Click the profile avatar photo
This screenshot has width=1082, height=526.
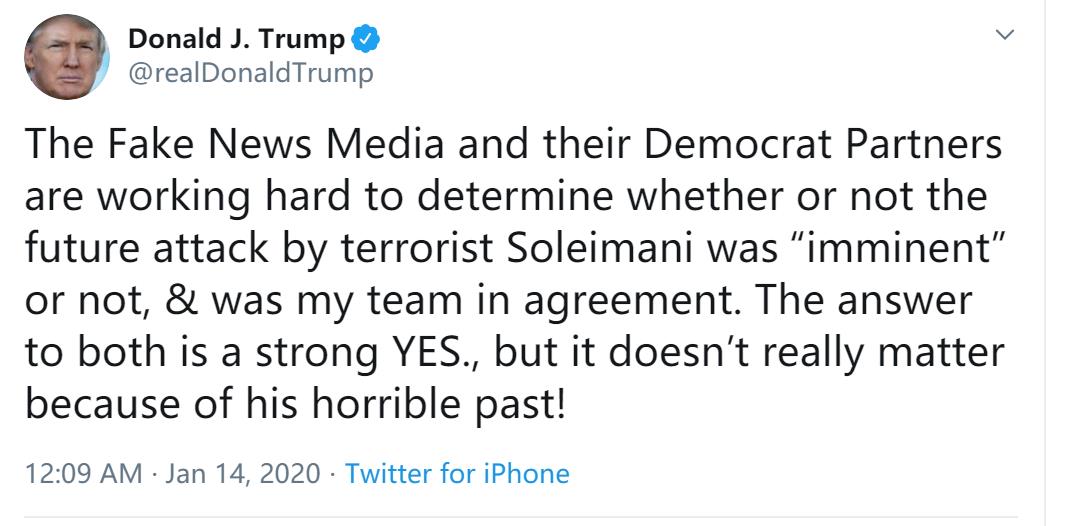click(x=66, y=58)
